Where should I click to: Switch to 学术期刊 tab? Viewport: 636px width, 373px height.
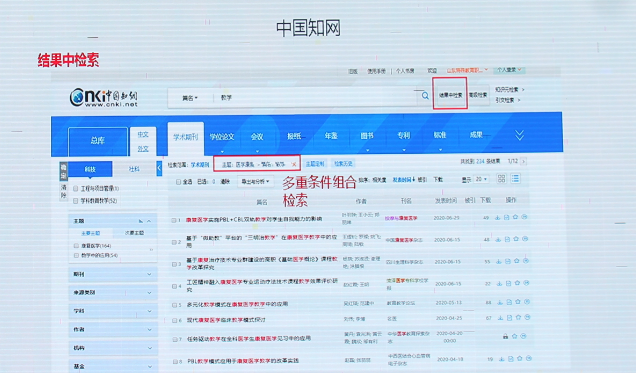click(186, 137)
